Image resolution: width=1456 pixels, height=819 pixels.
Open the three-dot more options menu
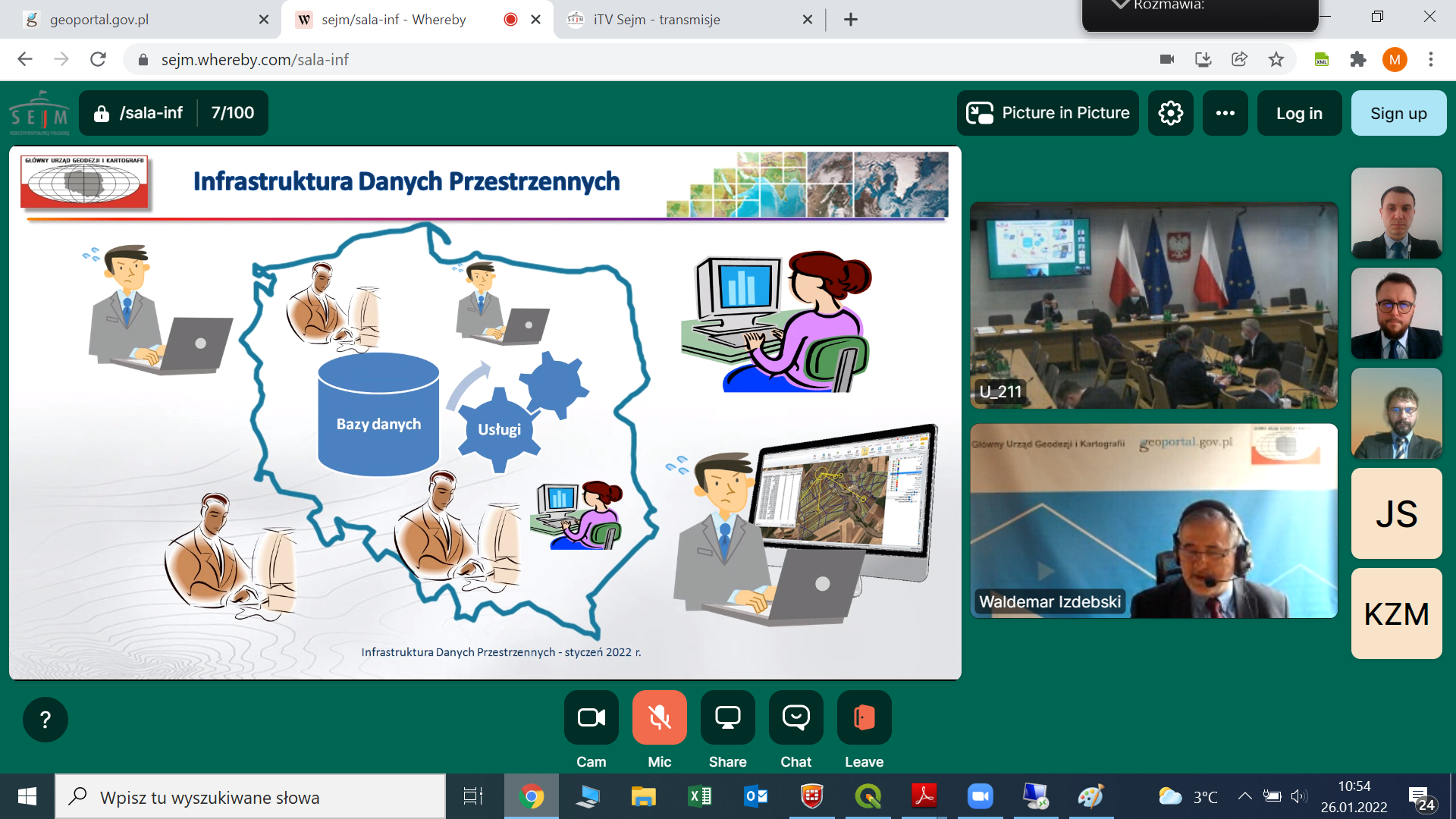(1225, 112)
